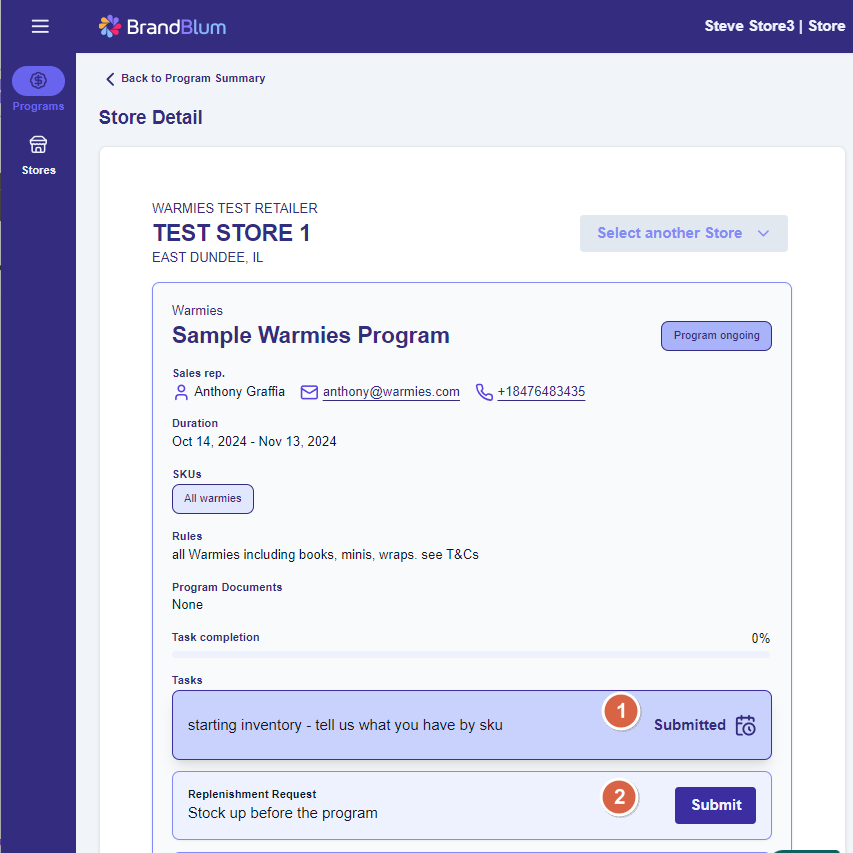Click the Store Detail page heading
Viewport: 853px width, 853px height.
pos(151,118)
